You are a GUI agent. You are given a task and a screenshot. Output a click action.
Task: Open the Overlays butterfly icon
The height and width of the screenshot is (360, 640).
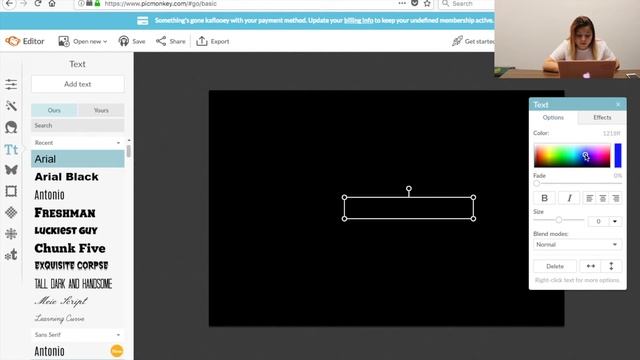pyautogui.click(x=11, y=170)
